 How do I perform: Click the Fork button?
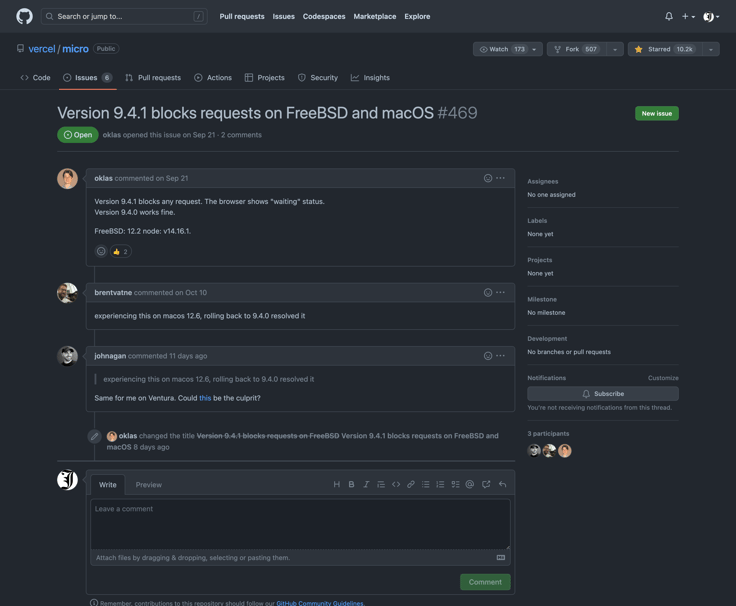pyautogui.click(x=576, y=49)
